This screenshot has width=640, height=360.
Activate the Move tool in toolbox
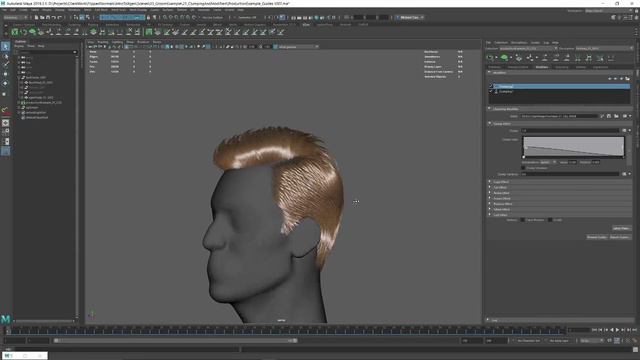point(5,74)
